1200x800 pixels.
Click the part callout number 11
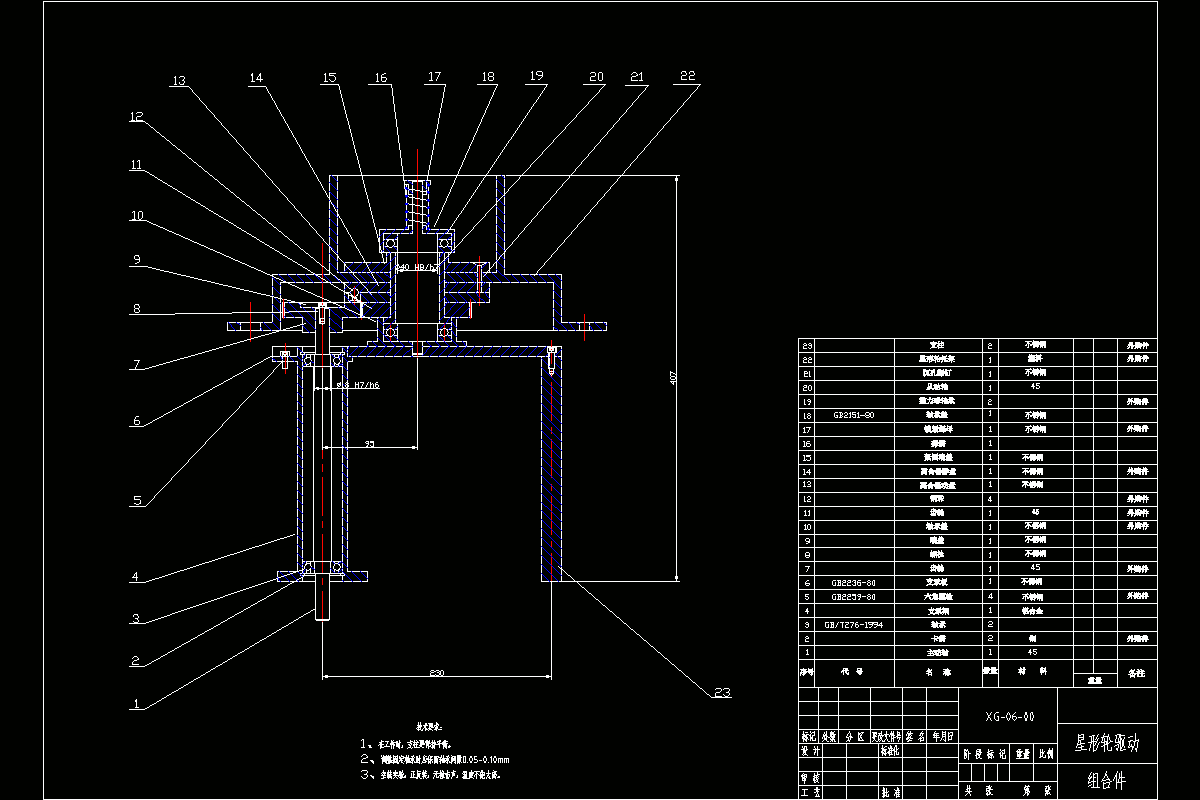point(136,165)
